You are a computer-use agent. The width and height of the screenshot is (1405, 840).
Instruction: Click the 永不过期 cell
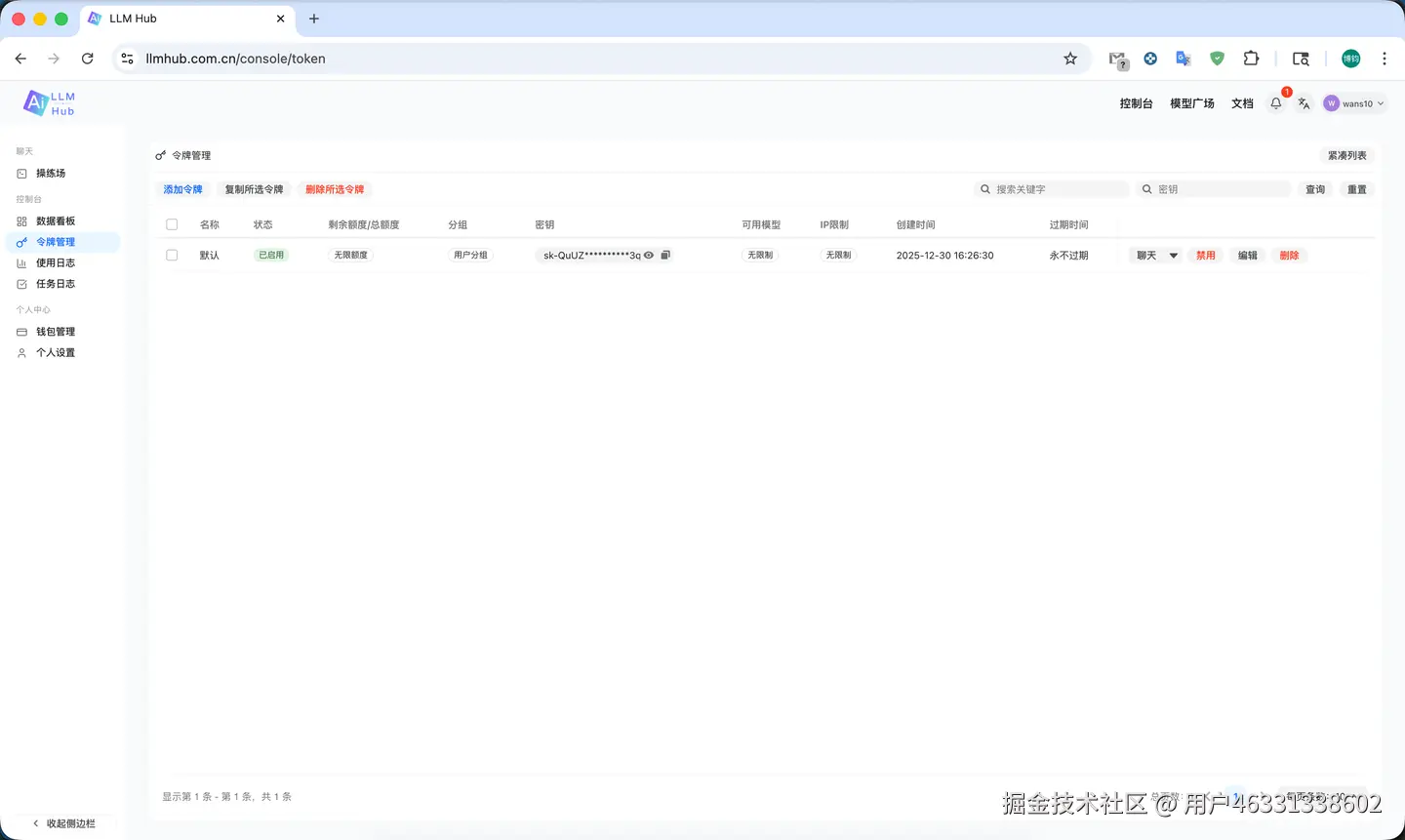(1068, 256)
